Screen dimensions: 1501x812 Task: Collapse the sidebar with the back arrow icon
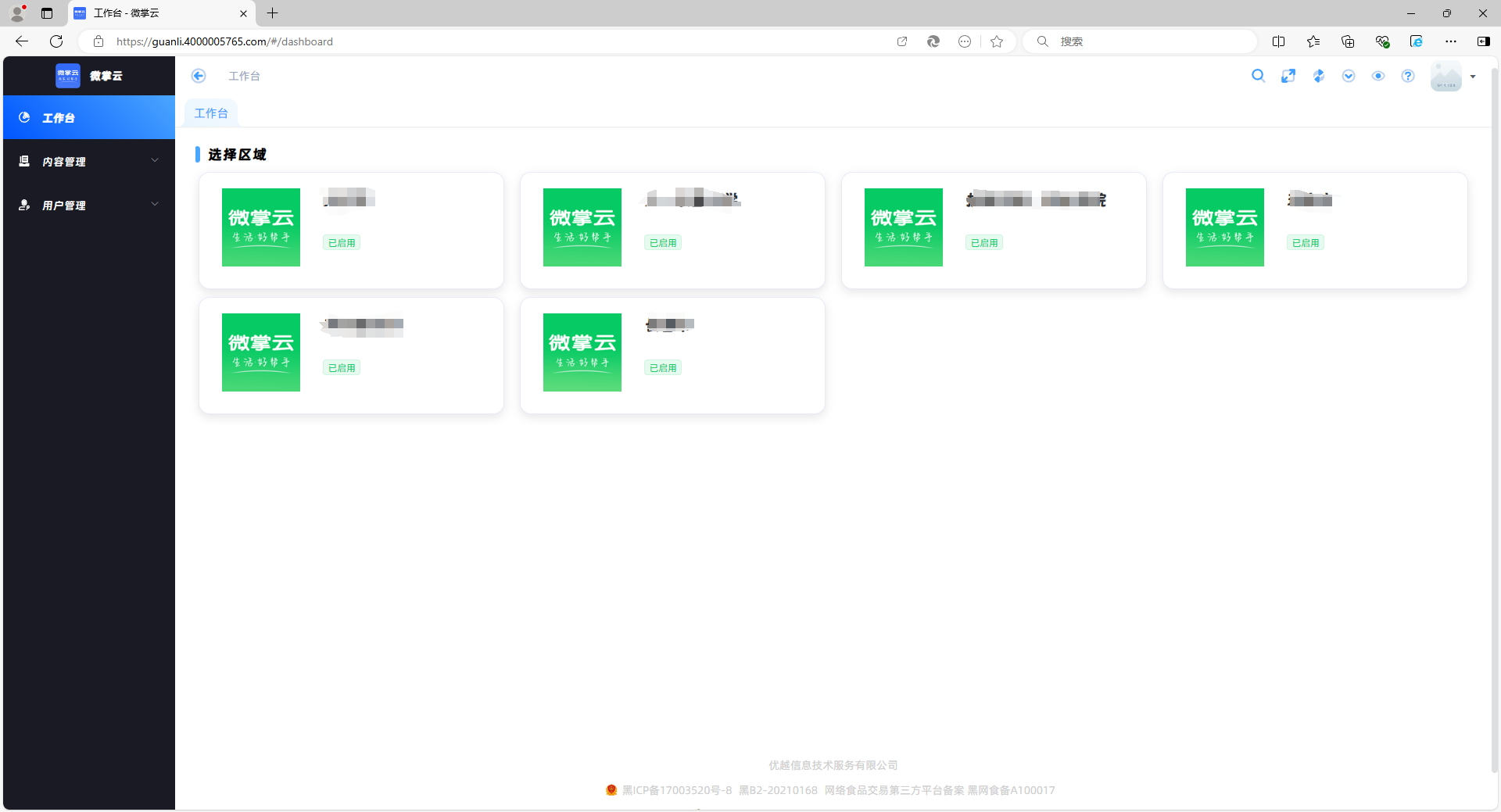click(x=199, y=76)
